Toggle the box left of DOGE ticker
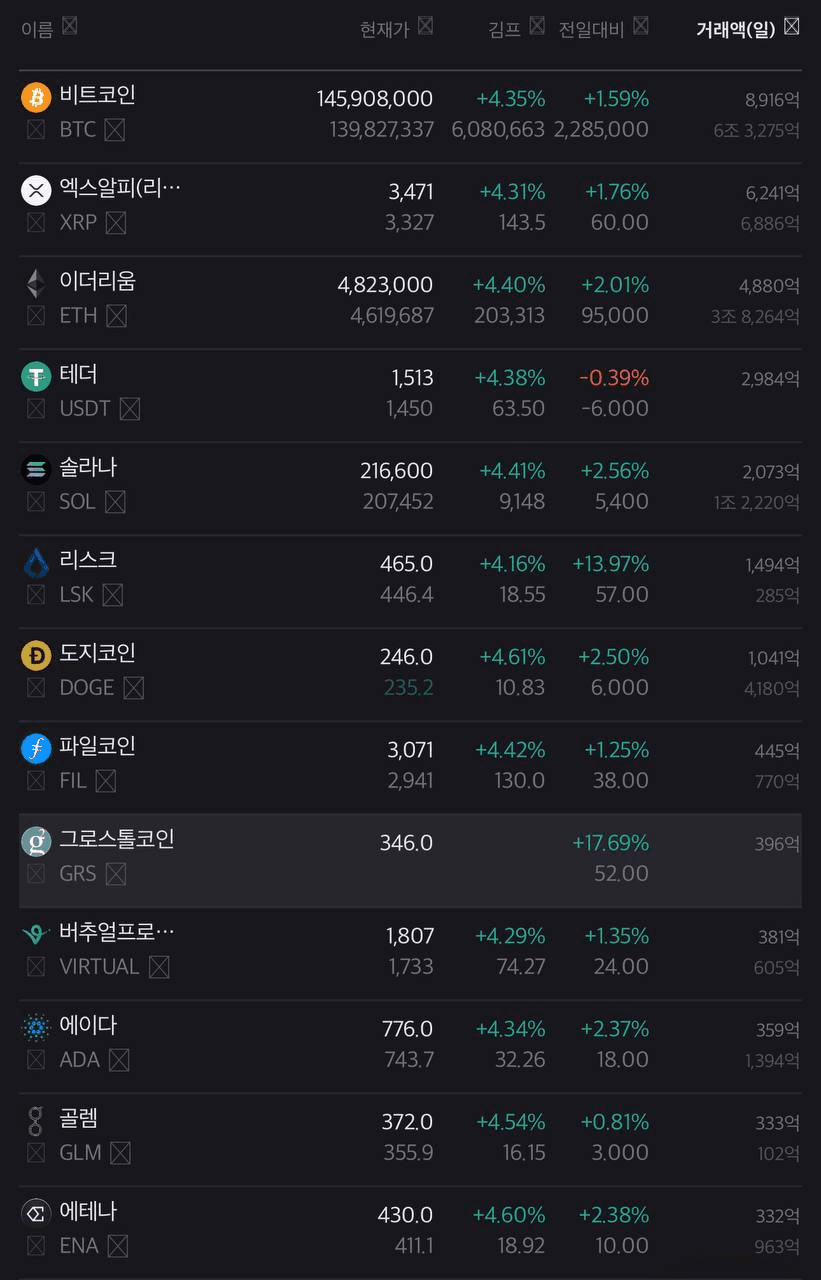 pos(36,688)
